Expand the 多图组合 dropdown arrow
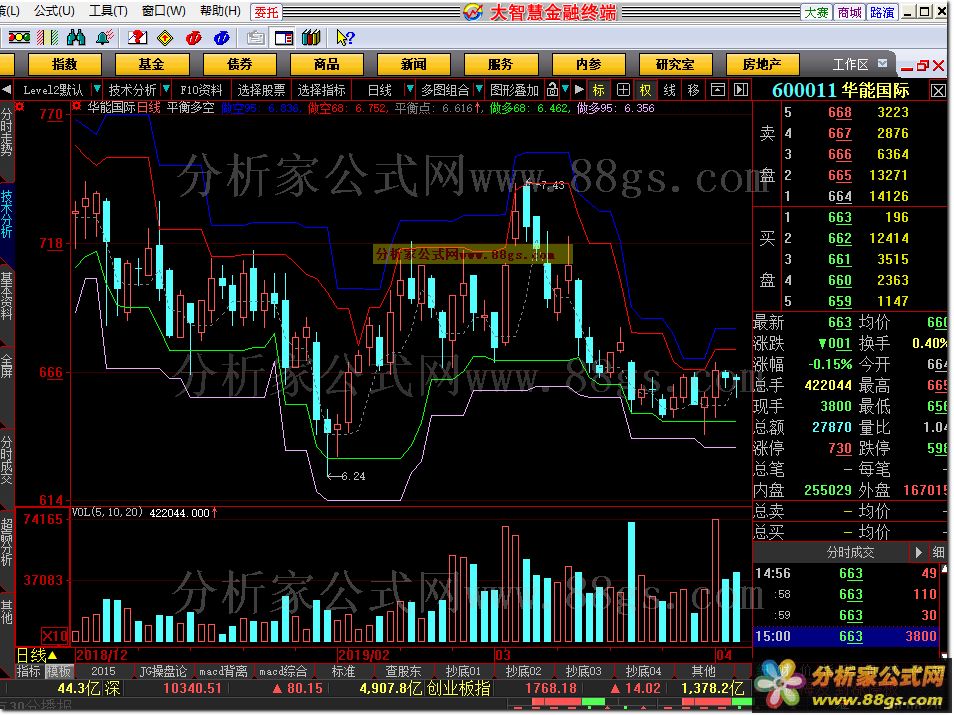The image size is (954, 715). click(479, 90)
